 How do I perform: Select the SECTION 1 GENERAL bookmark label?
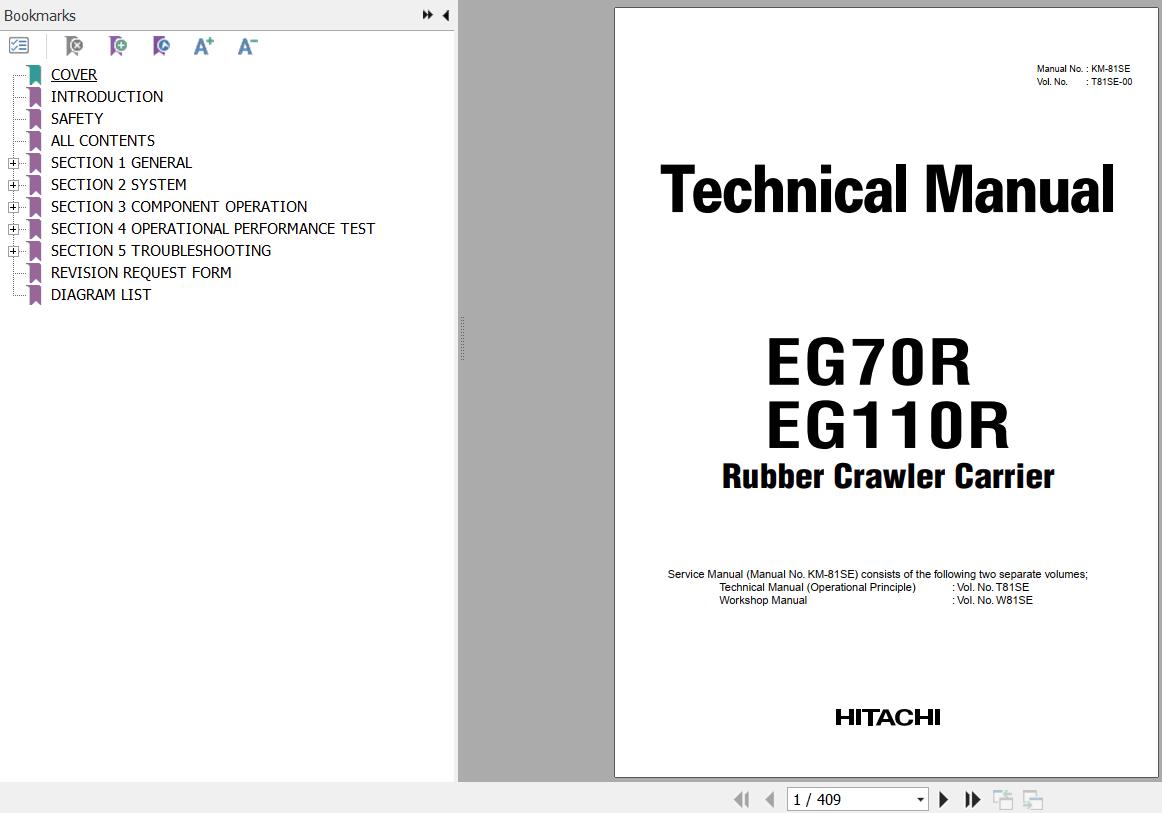point(121,163)
